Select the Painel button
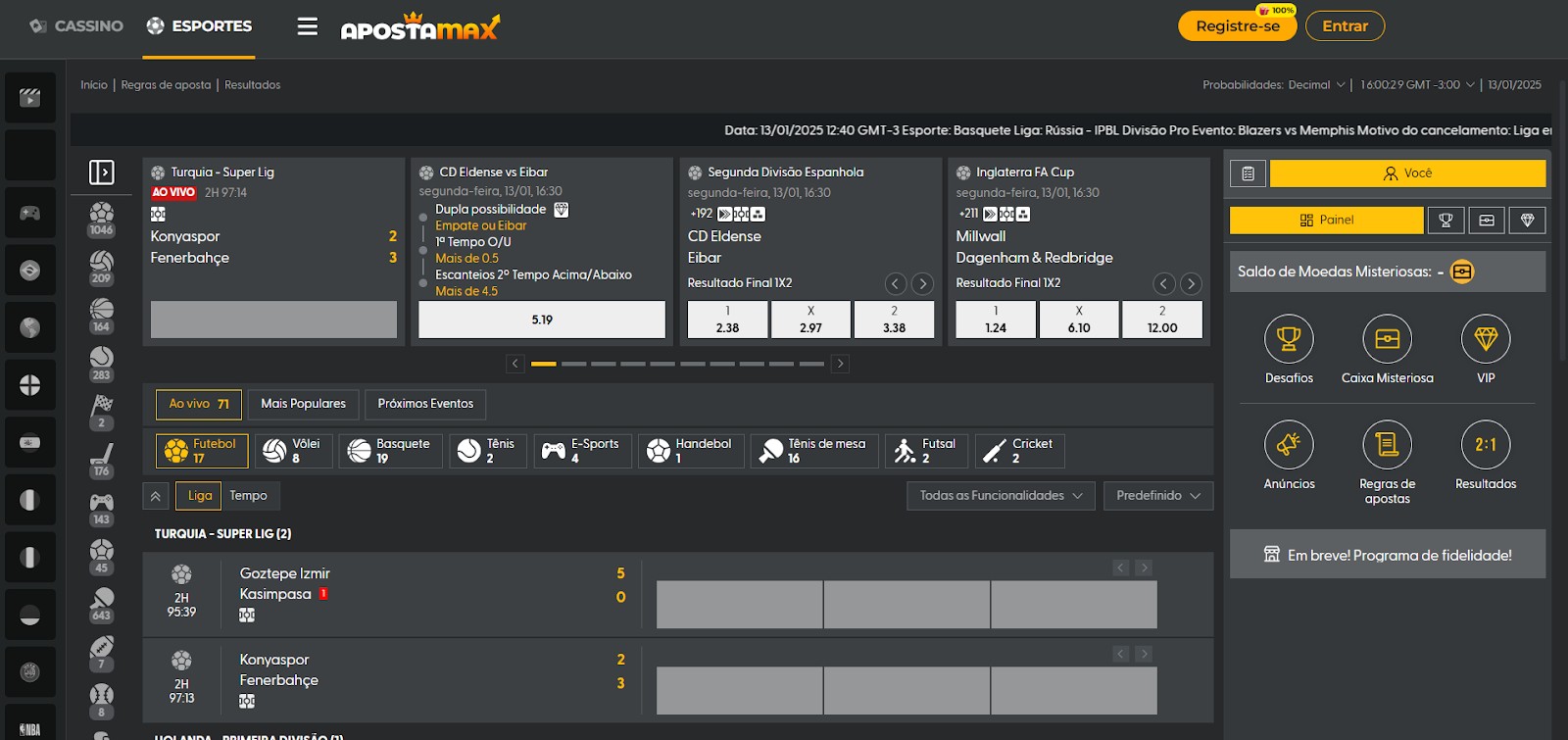This screenshot has height=740, width=1568. [x=1327, y=221]
